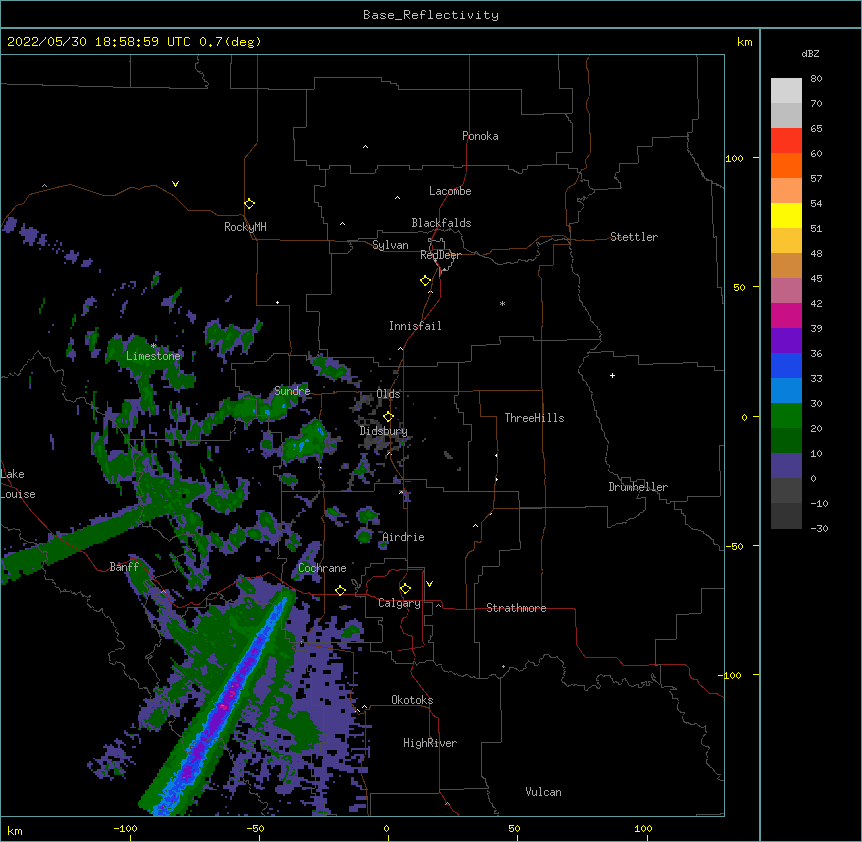Select the dark orange 57-60 dBZ legend swatch
Screen dimensions: 862x842
(x=786, y=165)
